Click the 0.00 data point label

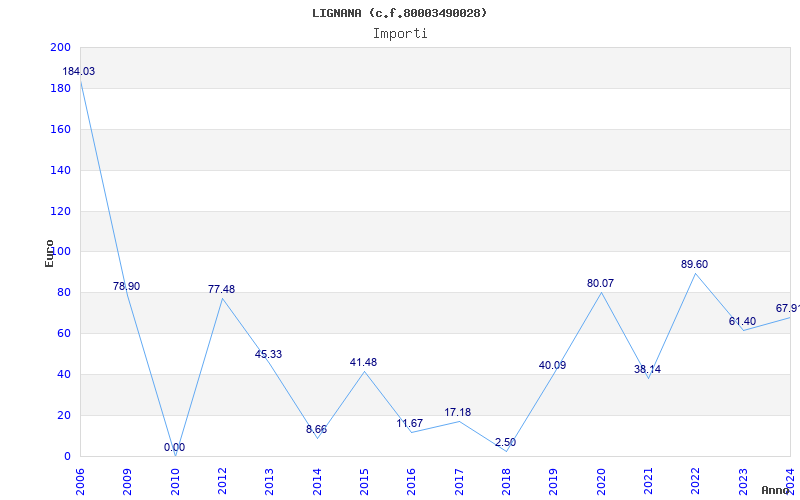174,447
